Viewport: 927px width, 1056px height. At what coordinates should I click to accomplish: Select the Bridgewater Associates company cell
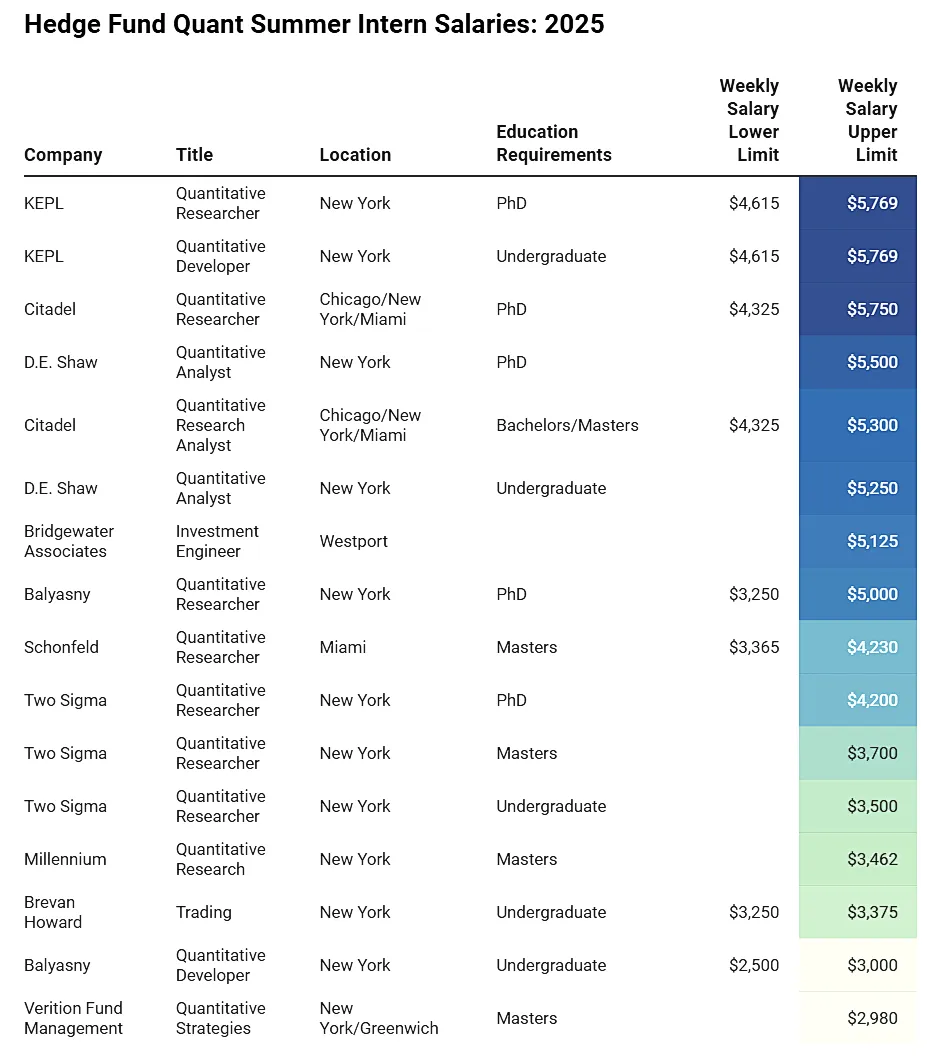(x=69, y=541)
